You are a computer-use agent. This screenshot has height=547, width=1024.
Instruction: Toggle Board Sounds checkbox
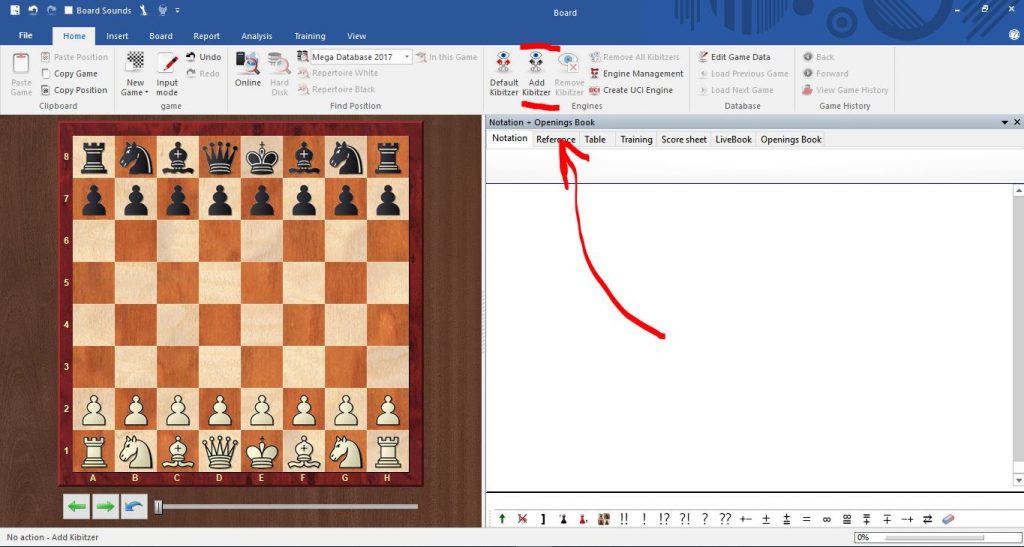coord(69,10)
